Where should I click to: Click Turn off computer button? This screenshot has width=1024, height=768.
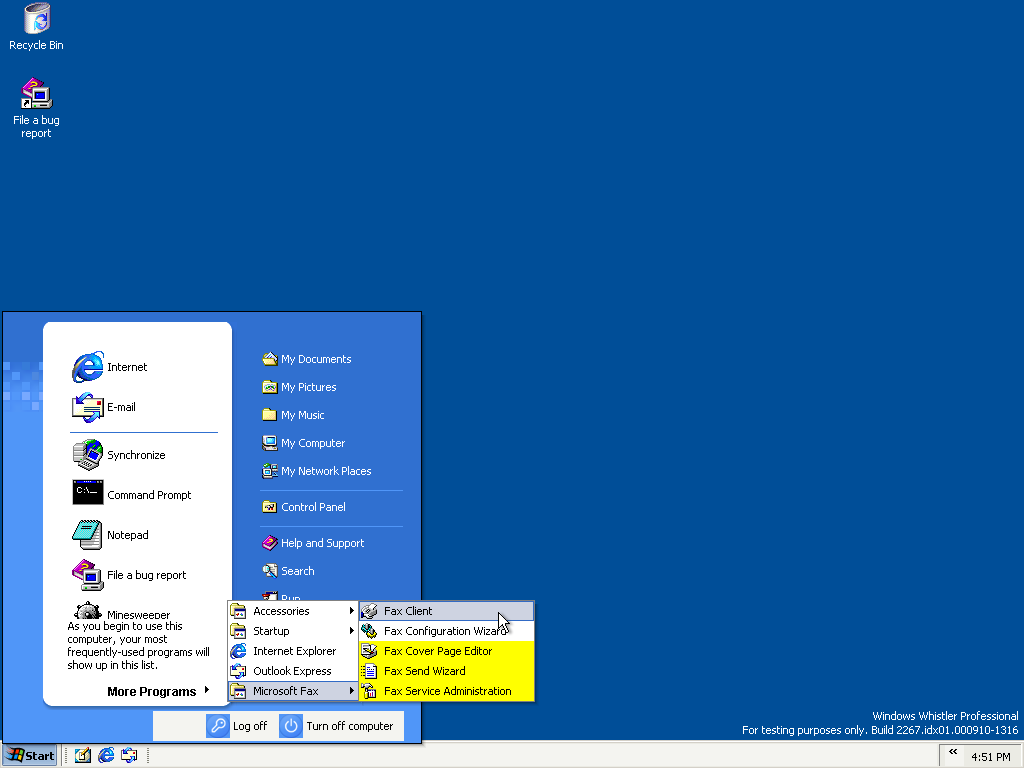pyautogui.click(x=337, y=726)
